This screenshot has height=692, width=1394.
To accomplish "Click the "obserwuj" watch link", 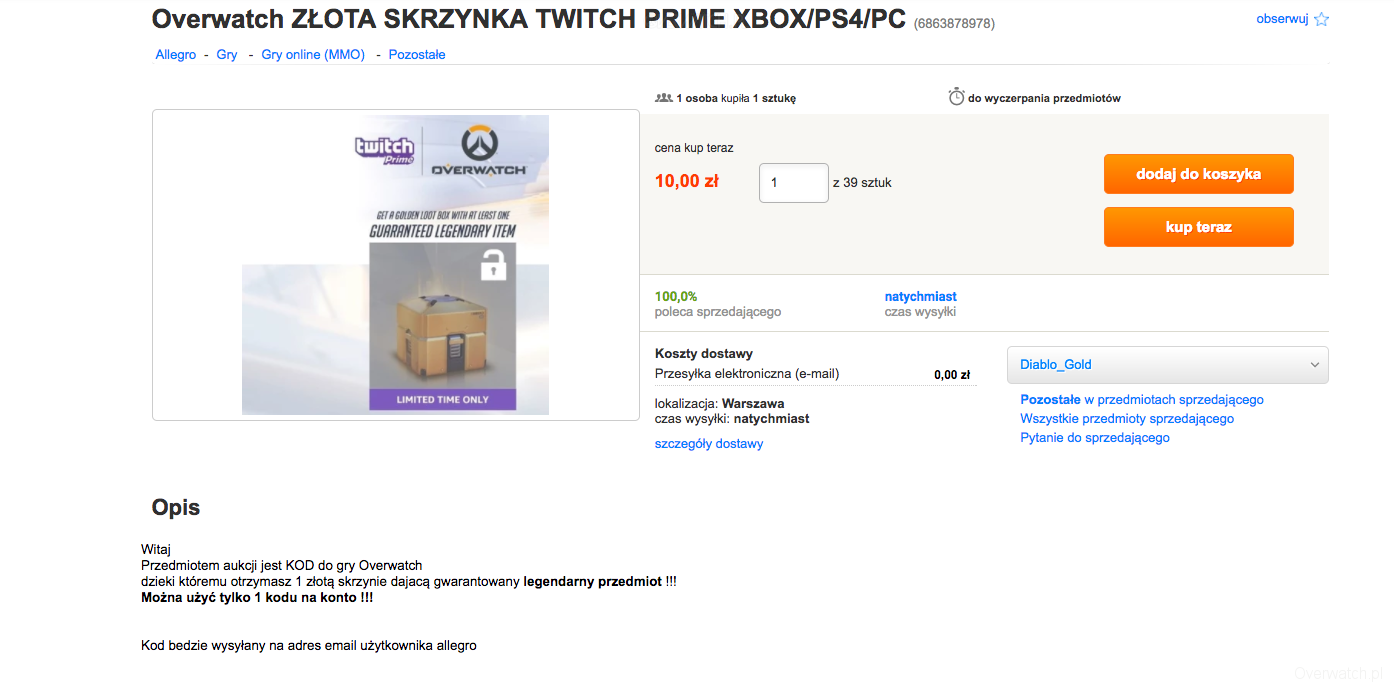I will point(1282,19).
